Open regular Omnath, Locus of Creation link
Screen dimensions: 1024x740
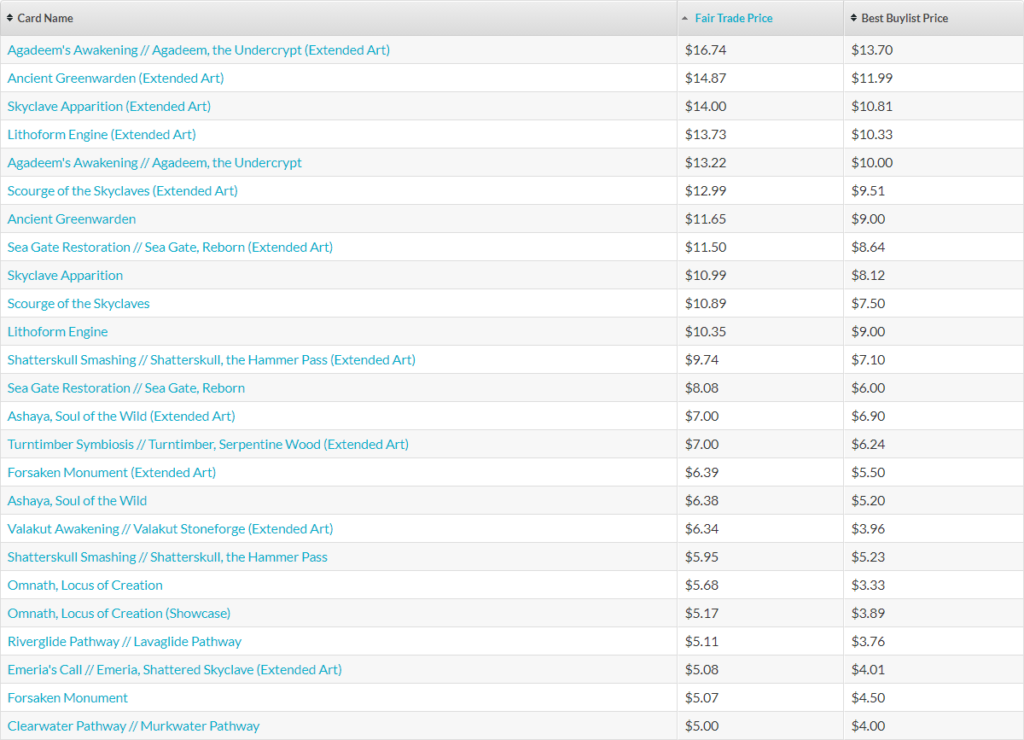85,585
